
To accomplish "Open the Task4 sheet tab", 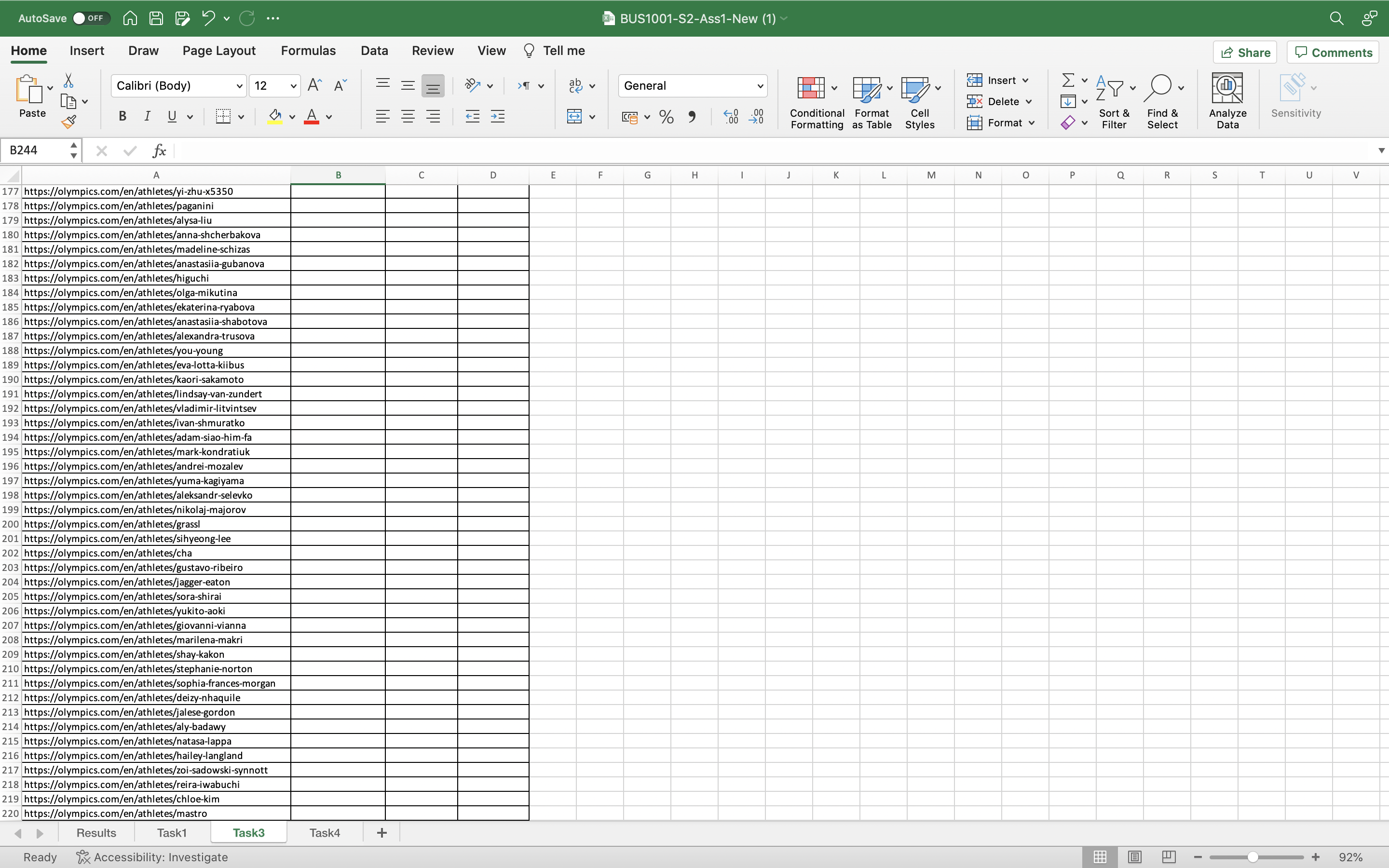I will point(324,832).
